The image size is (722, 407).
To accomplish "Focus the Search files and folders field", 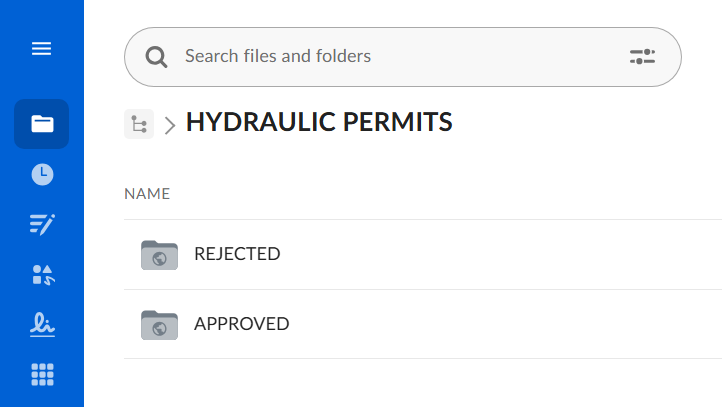I will (x=400, y=56).
